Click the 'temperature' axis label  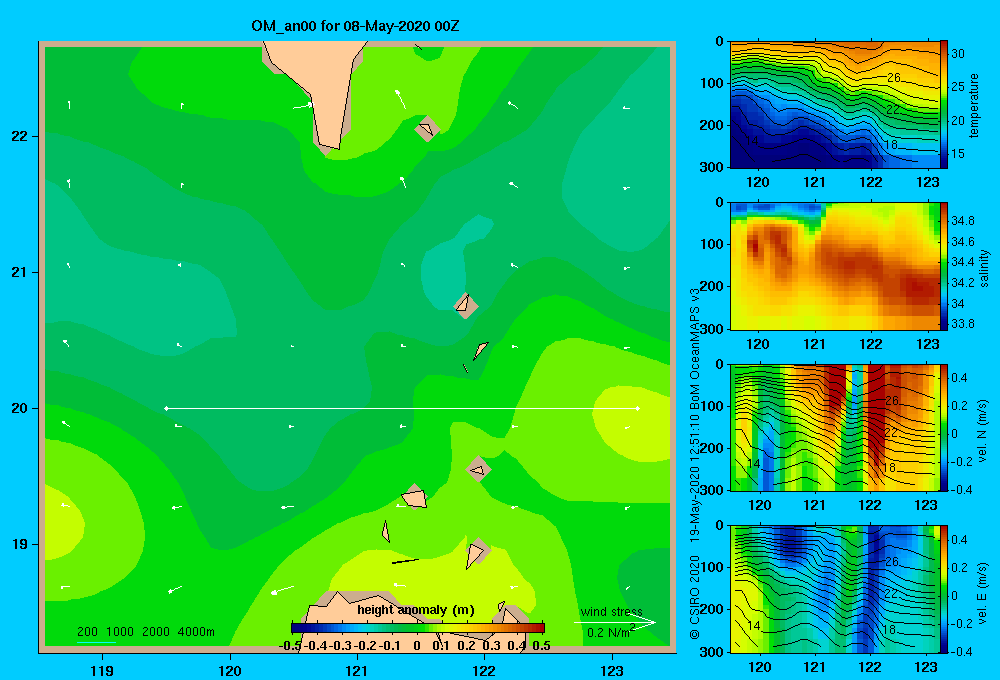(974, 105)
